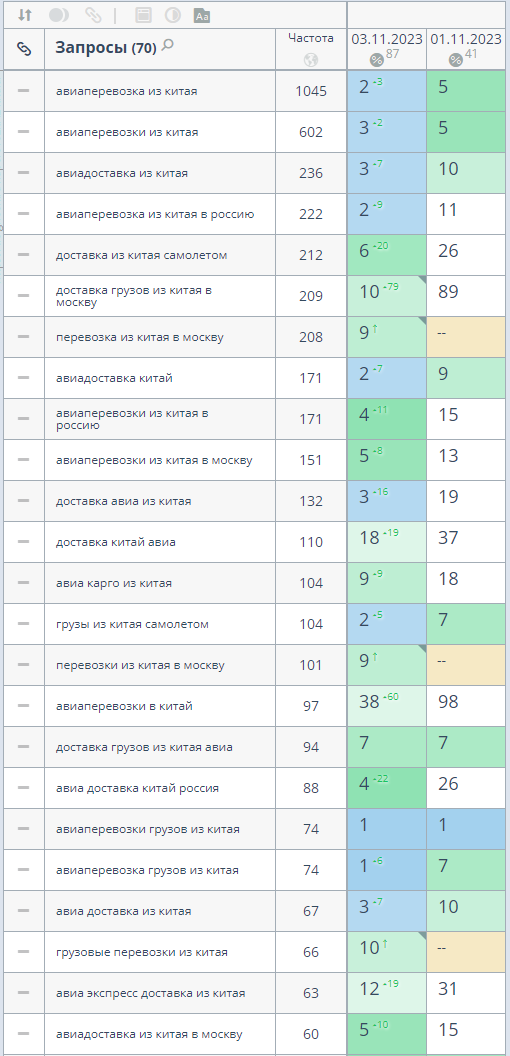This screenshot has width=510, height=1056.
Task: Click the sort arrows icon in toolbar
Action: pyautogui.click(x=24, y=15)
